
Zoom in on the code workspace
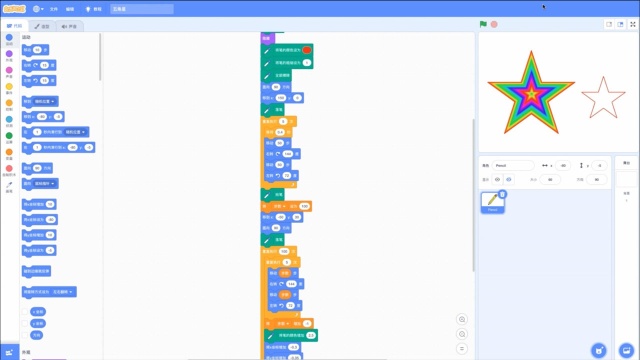click(462, 319)
